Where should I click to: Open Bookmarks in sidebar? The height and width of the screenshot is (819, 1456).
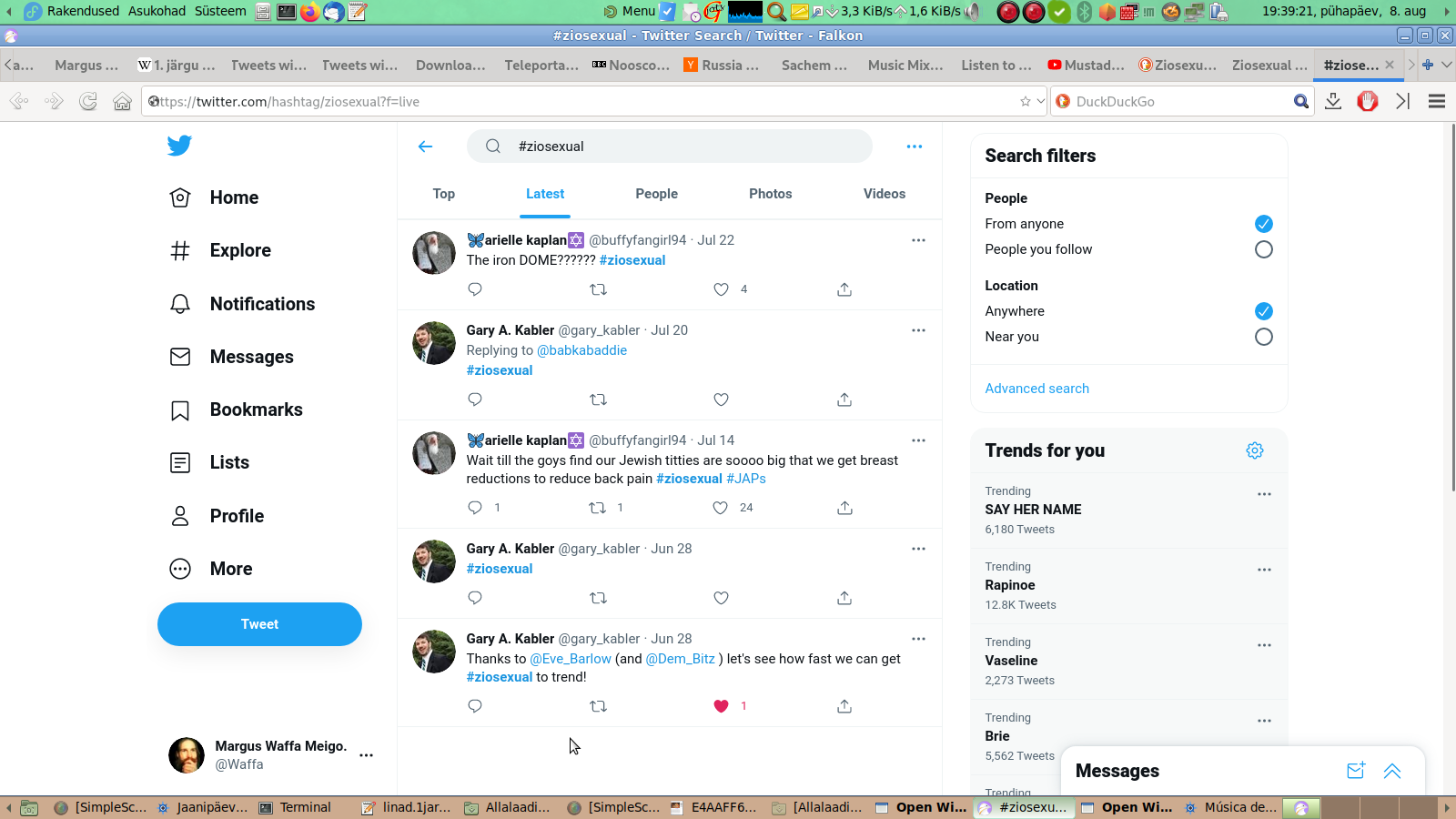(237, 409)
